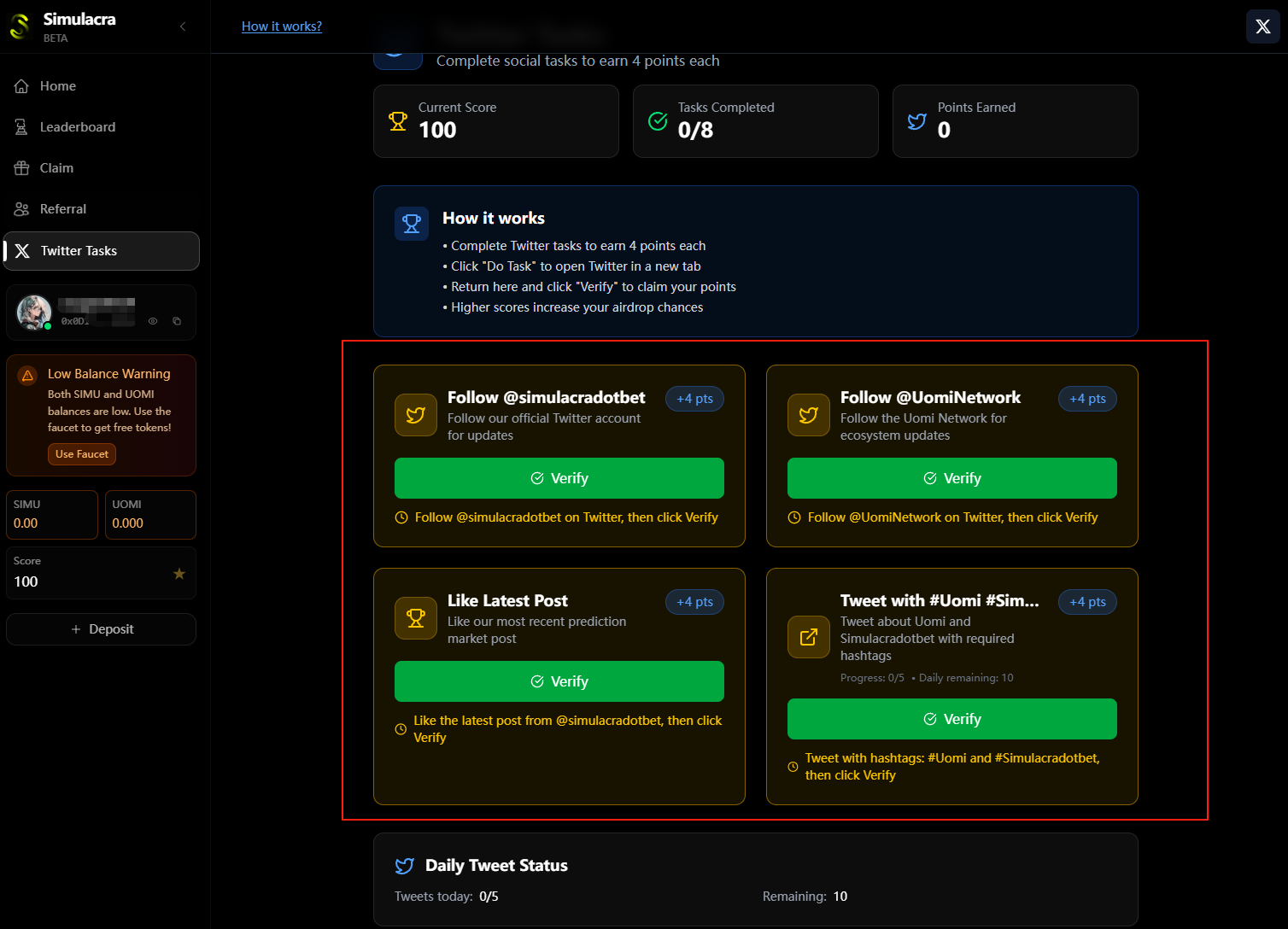Image resolution: width=1288 pixels, height=929 pixels.
Task: Click the X icon in top-right corner
Action: point(1262,26)
